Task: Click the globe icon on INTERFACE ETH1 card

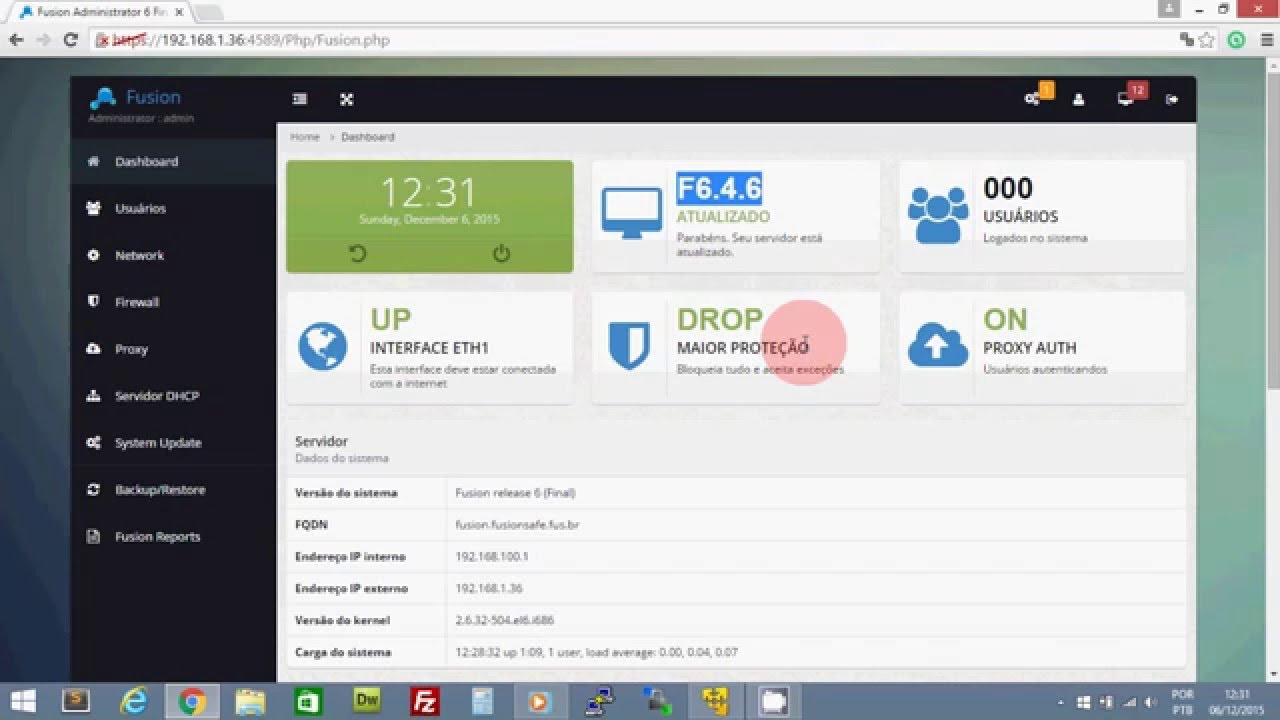Action: (323, 346)
